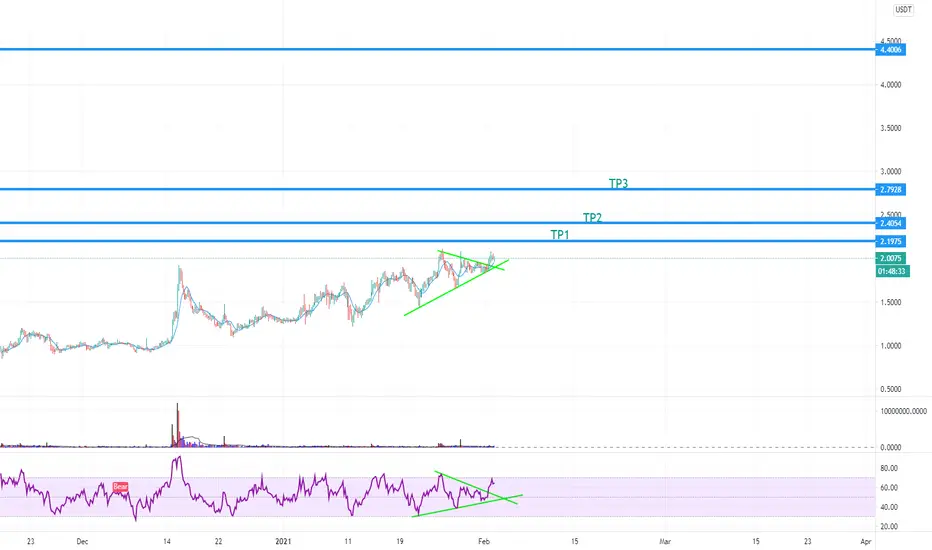Select the TP1 text annotation
932x550 pixels.
click(x=560, y=235)
